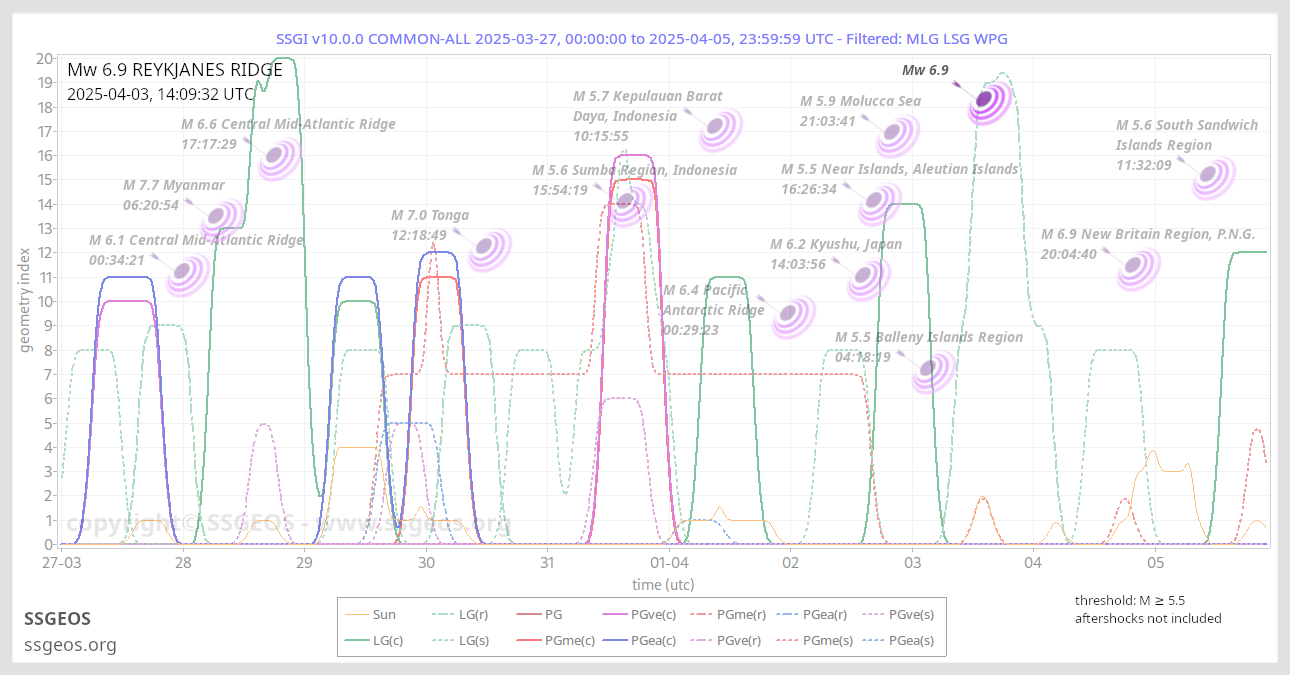
Task: Select the M 7.0 Tonga earthquake marker
Action: point(489,249)
